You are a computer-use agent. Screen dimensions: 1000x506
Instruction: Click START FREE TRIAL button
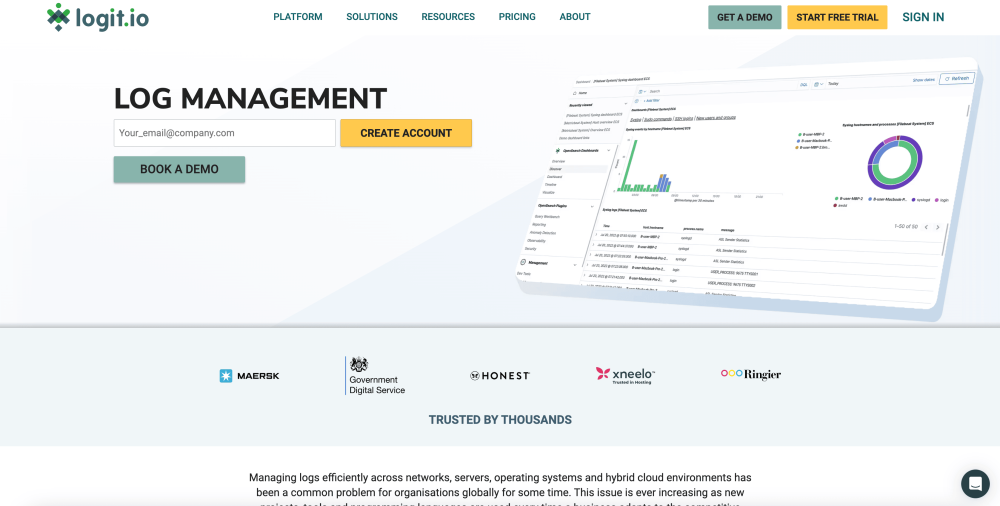tap(837, 17)
